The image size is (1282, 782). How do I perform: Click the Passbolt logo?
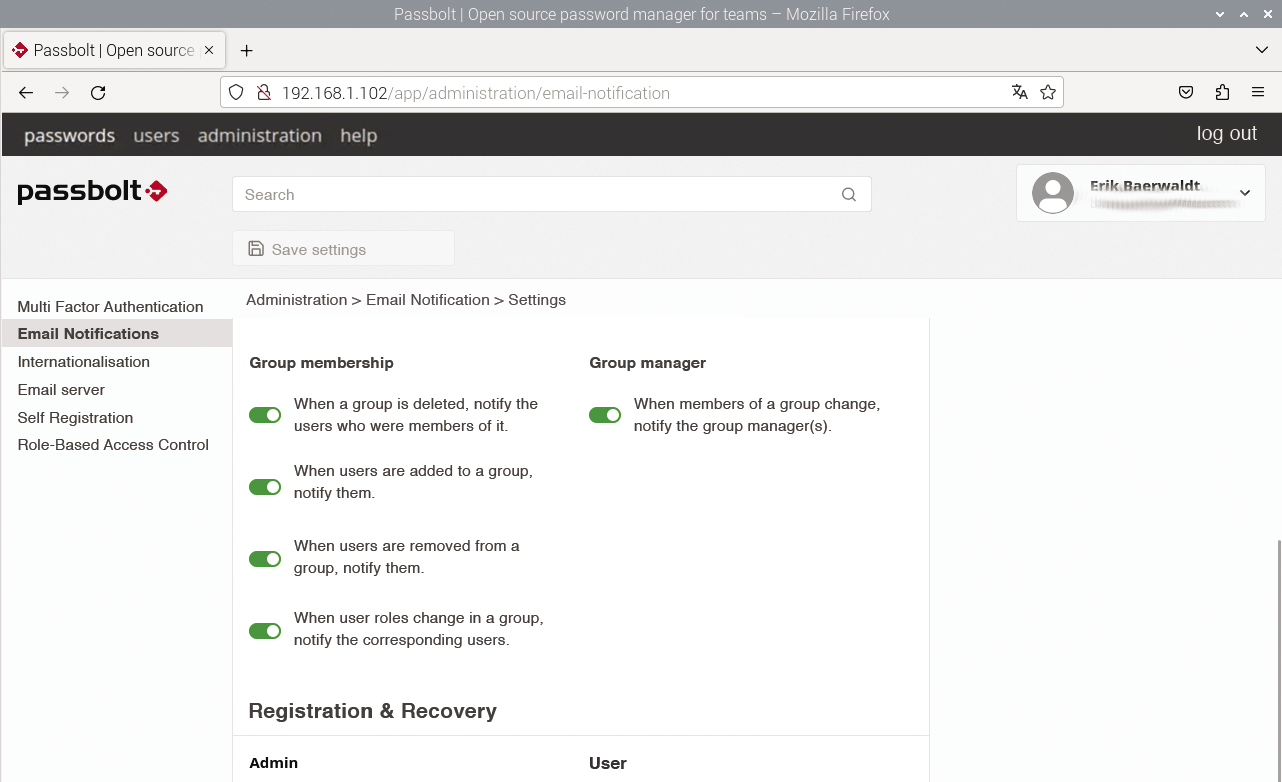[x=92, y=191]
